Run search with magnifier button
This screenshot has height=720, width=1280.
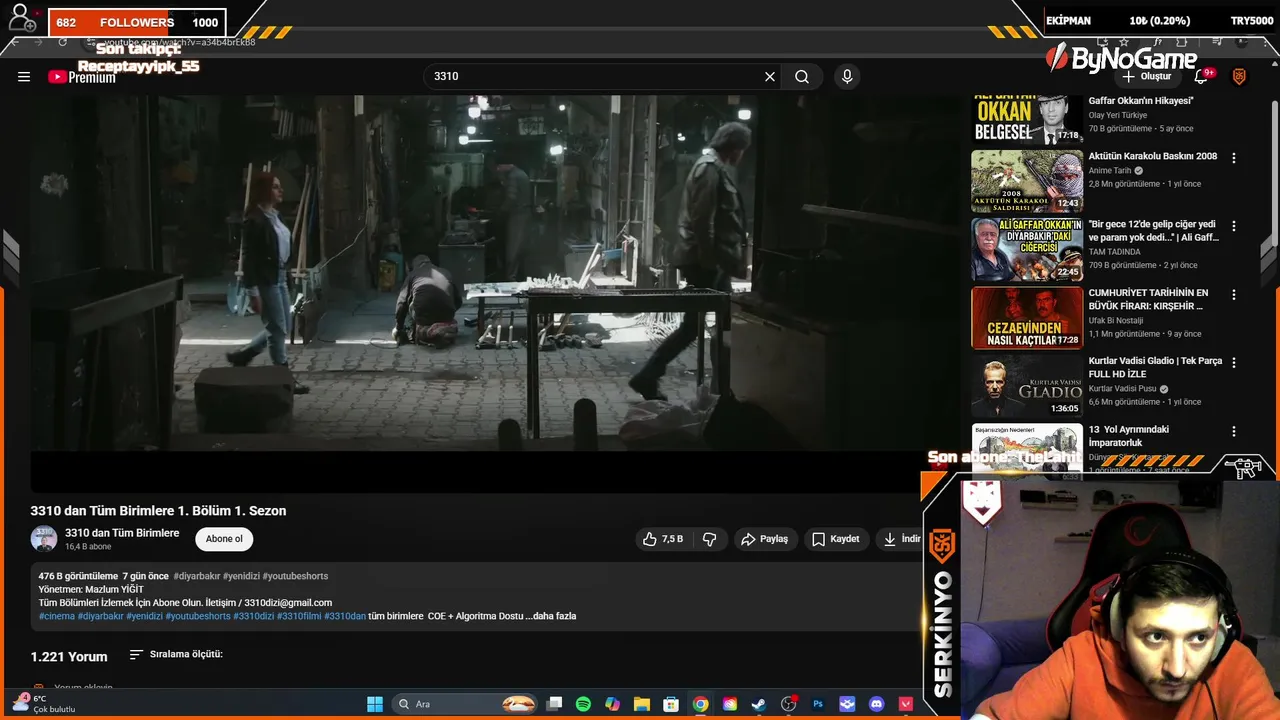[802, 77]
